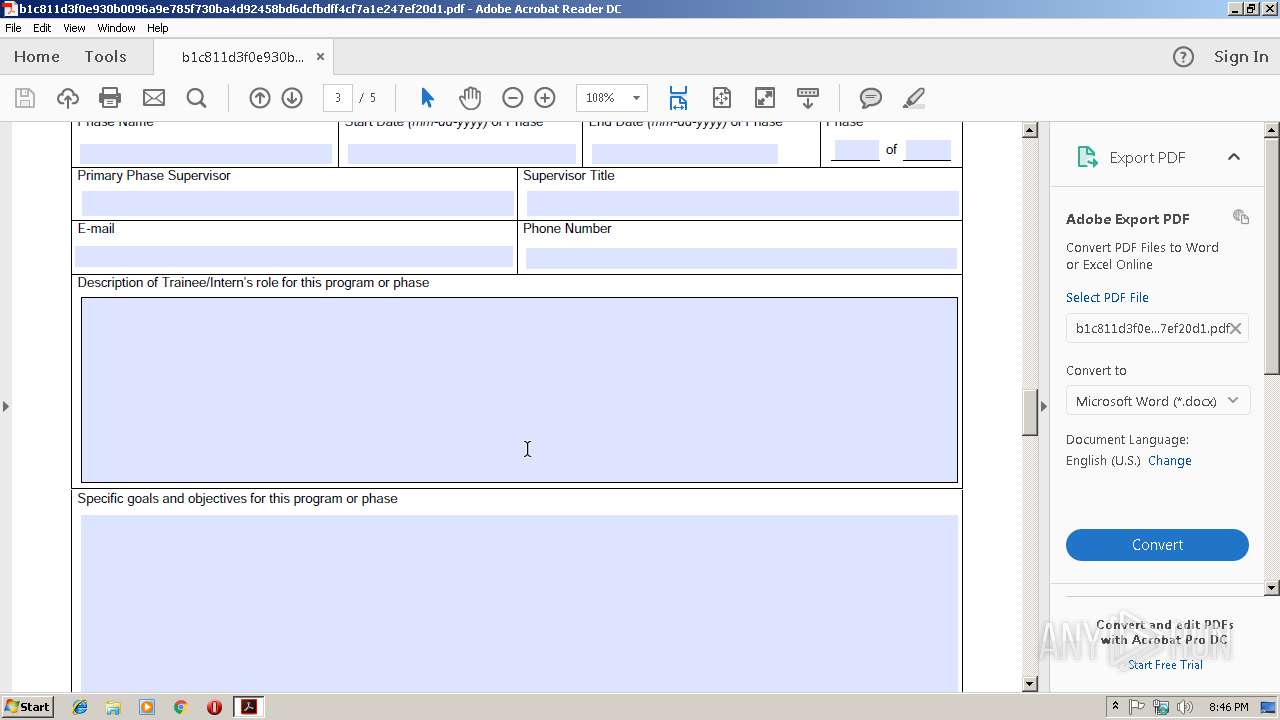Open the Find text magnifier
Image resolution: width=1280 pixels, height=720 pixels.
(x=197, y=98)
